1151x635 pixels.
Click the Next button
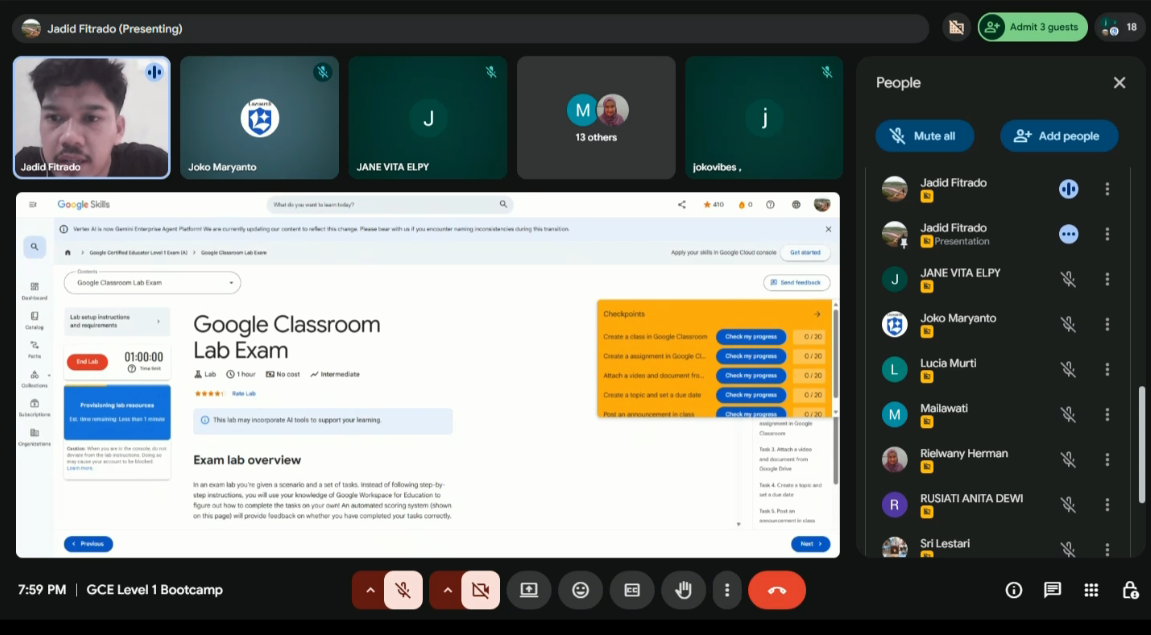(x=810, y=544)
